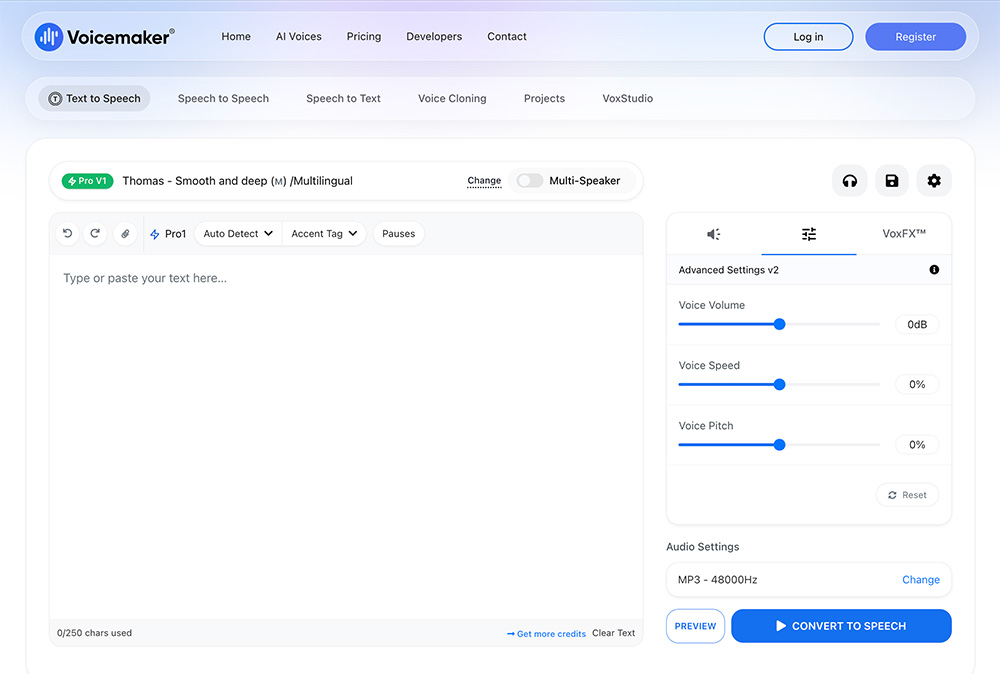Click the 0dB volume value field
This screenshot has height=674, width=1000.
[917, 325]
